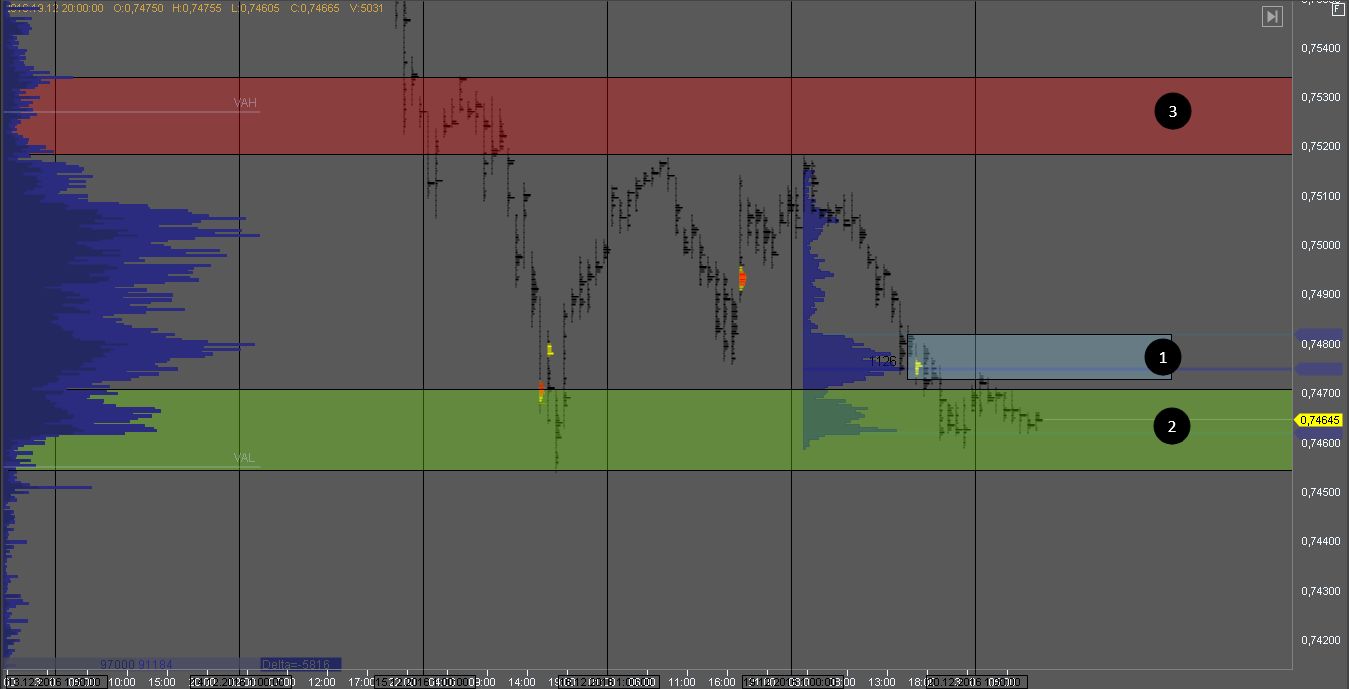This screenshot has width=1349, height=689.
Task: Click the scroll-to-latest-bar arrow button
Action: click(1272, 16)
